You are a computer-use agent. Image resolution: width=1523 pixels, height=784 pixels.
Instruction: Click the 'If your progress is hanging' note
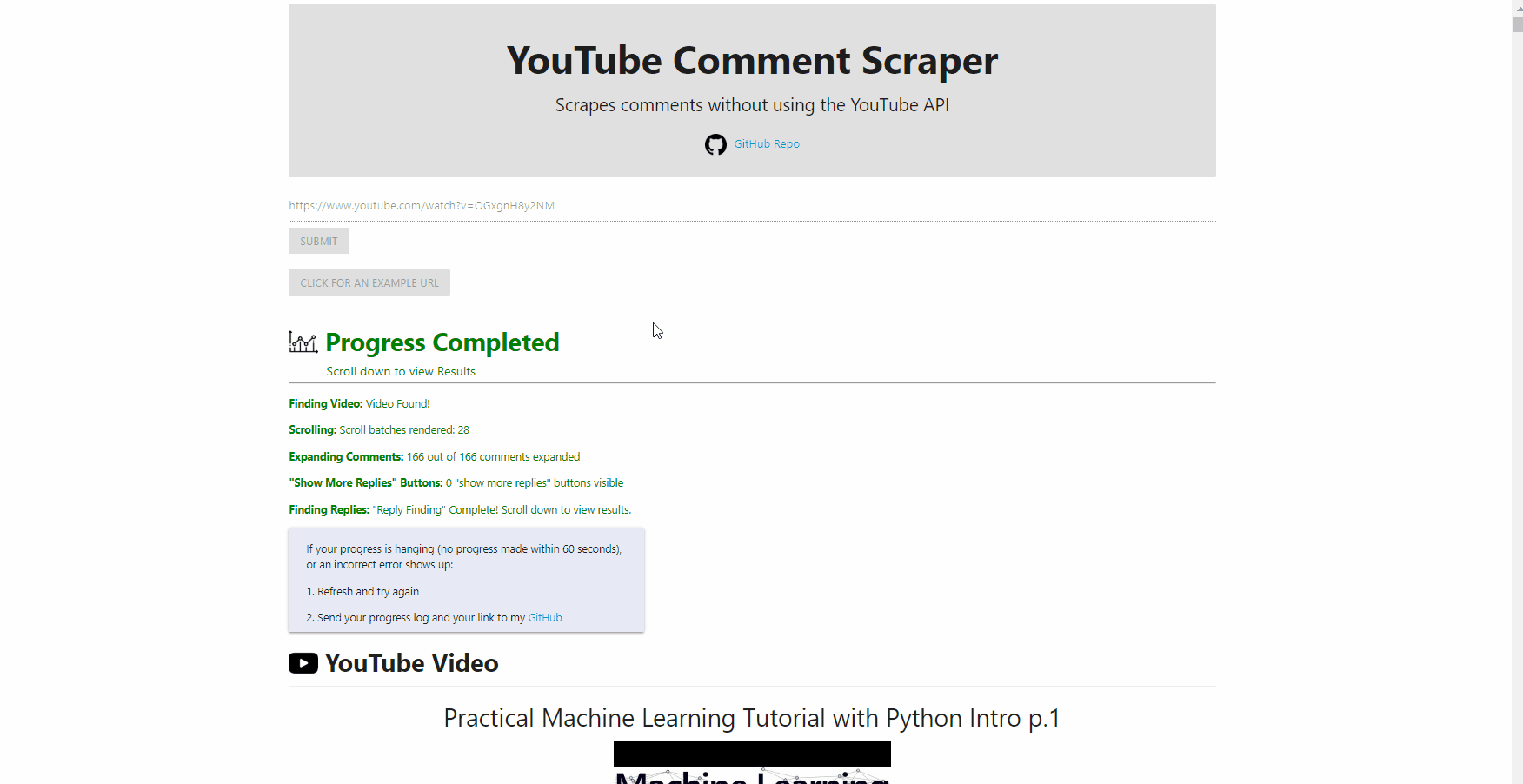(x=464, y=556)
